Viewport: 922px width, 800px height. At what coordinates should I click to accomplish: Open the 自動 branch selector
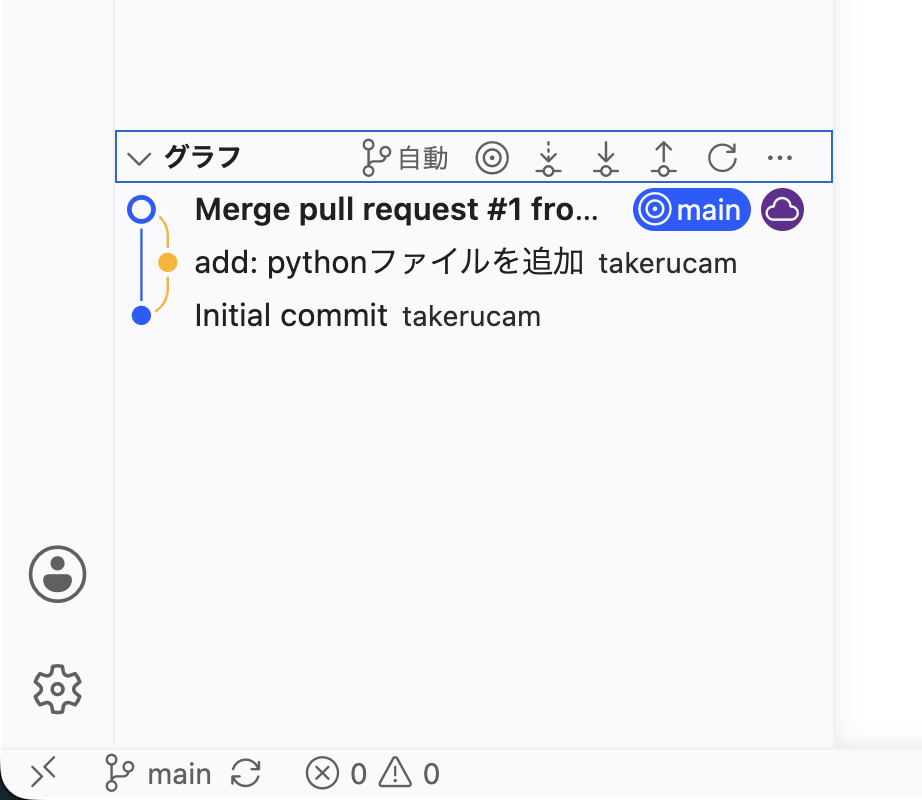405,158
